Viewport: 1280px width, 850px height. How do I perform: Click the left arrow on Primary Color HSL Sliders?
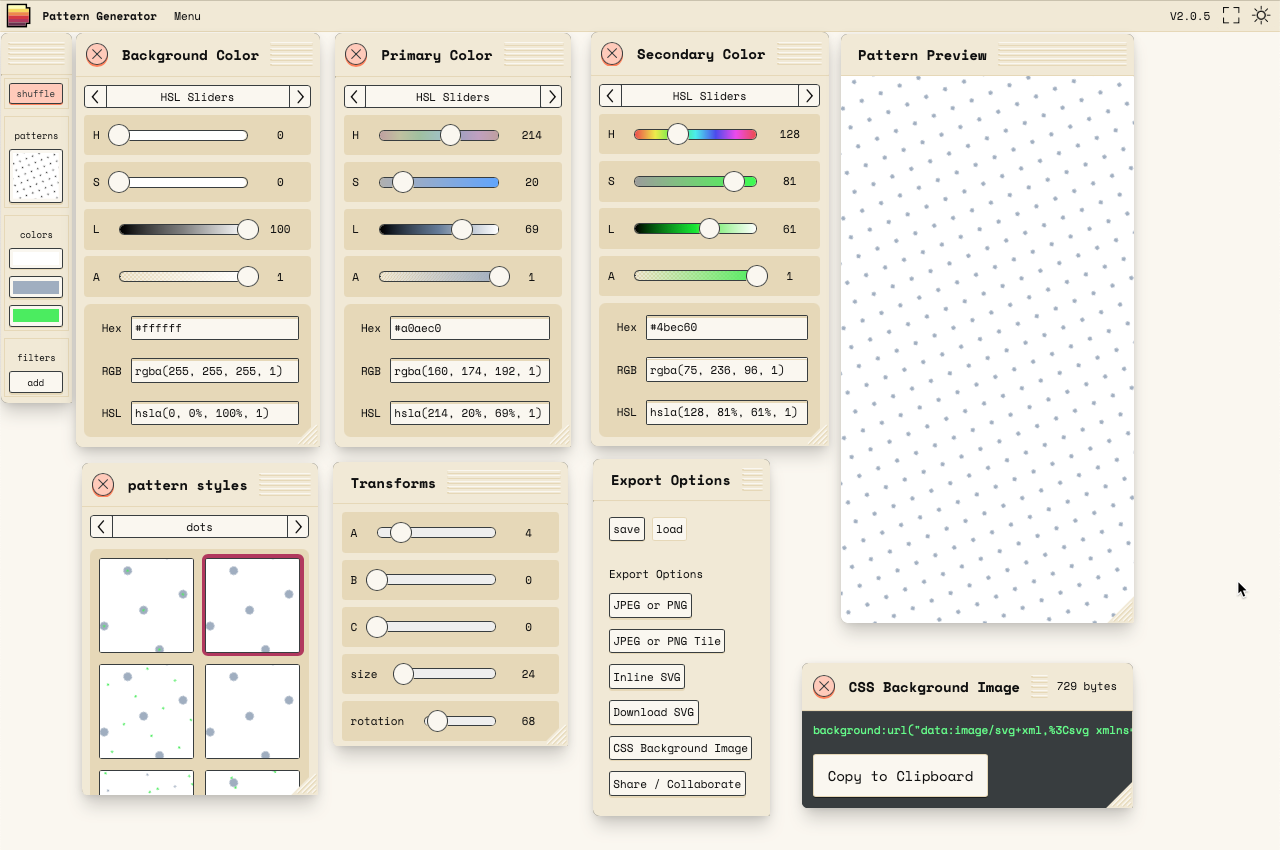(354, 96)
